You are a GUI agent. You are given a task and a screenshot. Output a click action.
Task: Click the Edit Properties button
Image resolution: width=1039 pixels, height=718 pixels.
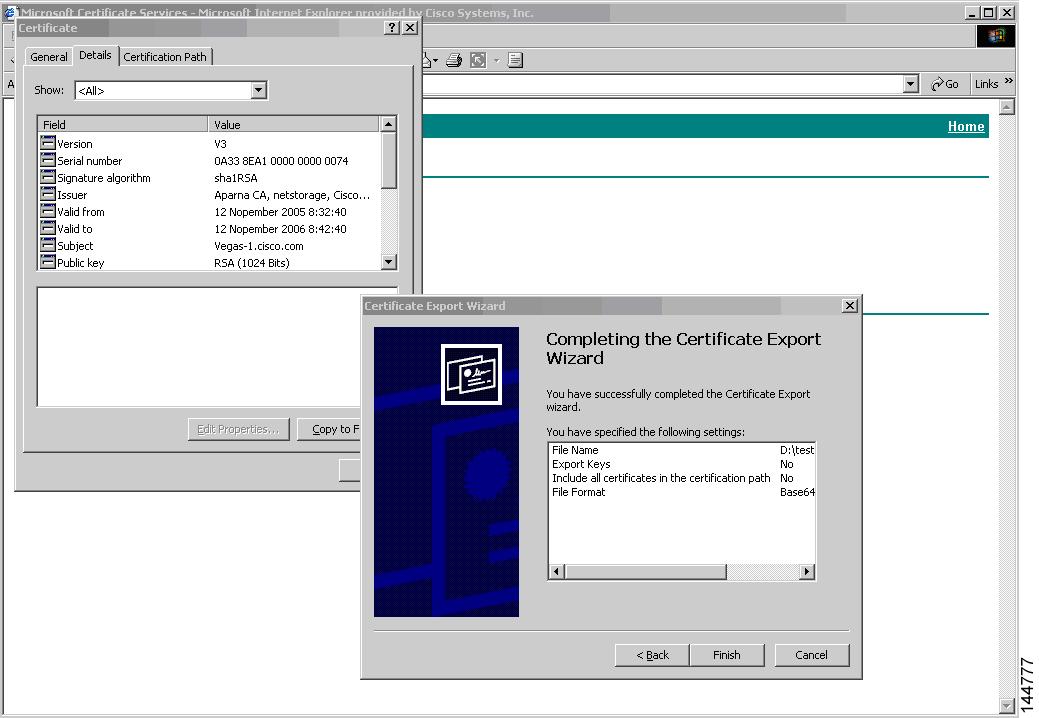point(239,429)
